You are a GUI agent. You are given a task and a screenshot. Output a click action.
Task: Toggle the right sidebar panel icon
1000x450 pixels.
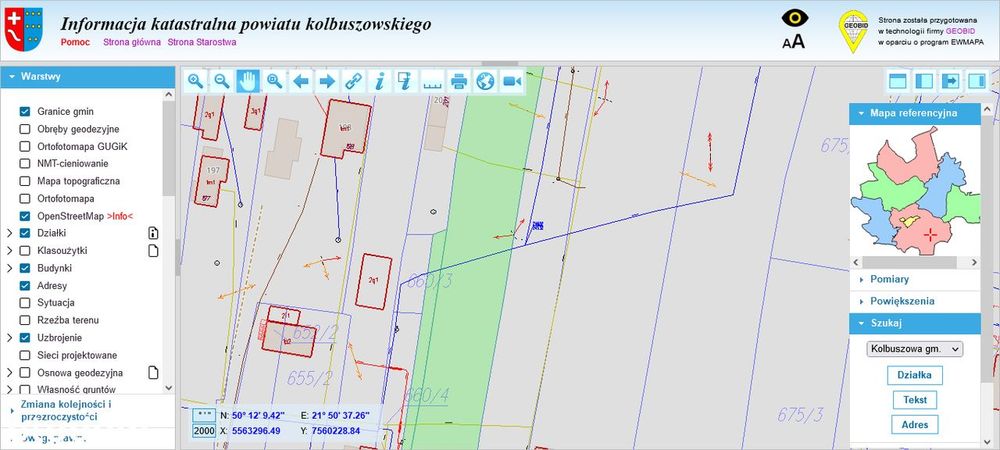click(977, 81)
